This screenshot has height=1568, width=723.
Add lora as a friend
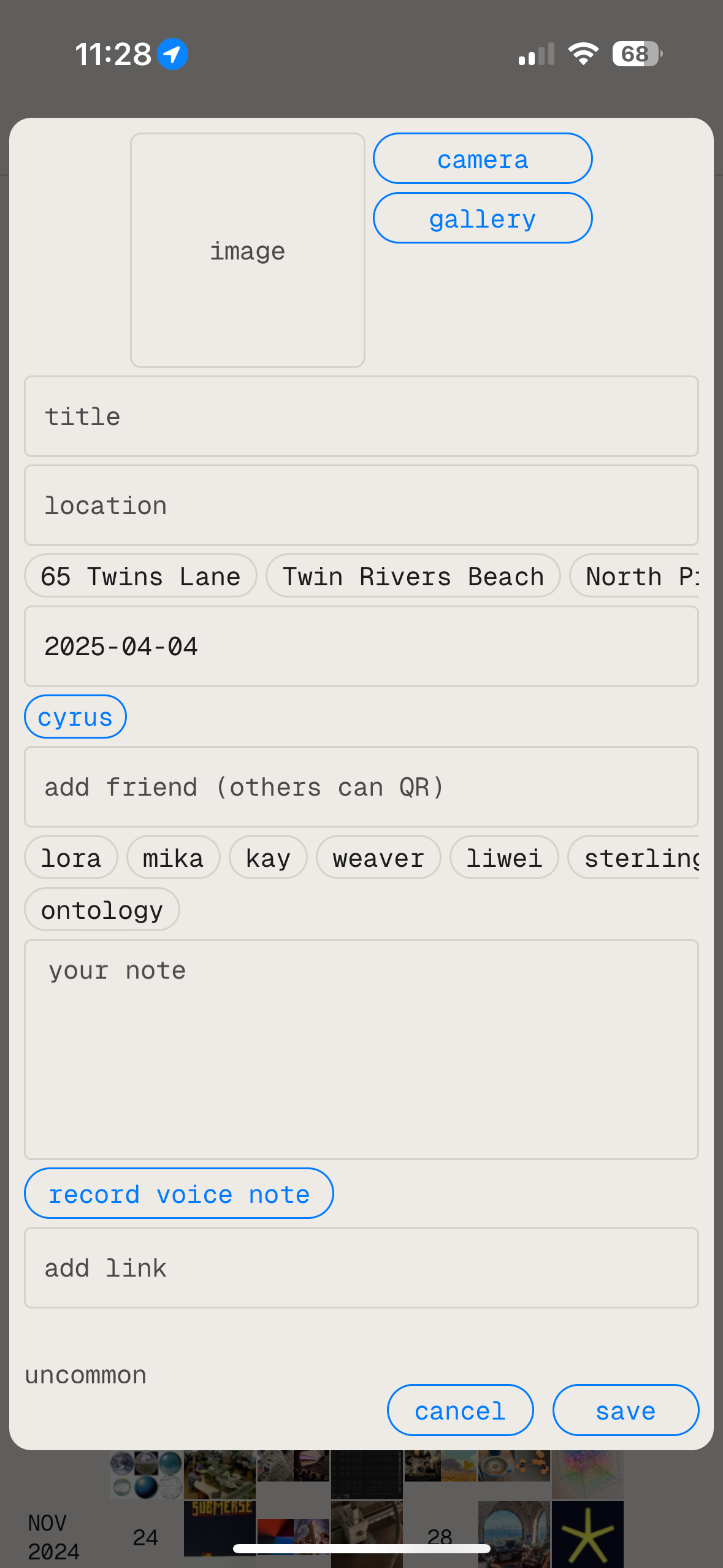[x=71, y=858]
